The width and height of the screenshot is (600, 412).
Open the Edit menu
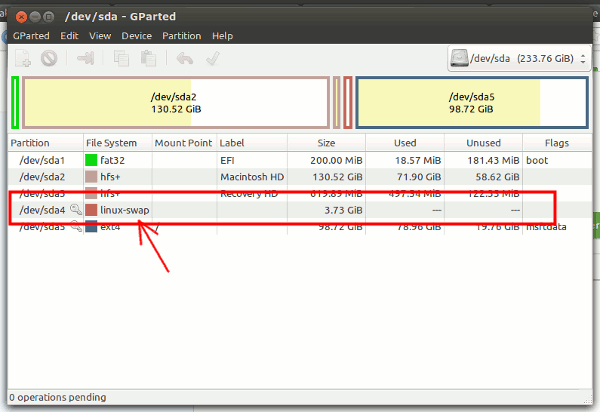pyautogui.click(x=69, y=36)
